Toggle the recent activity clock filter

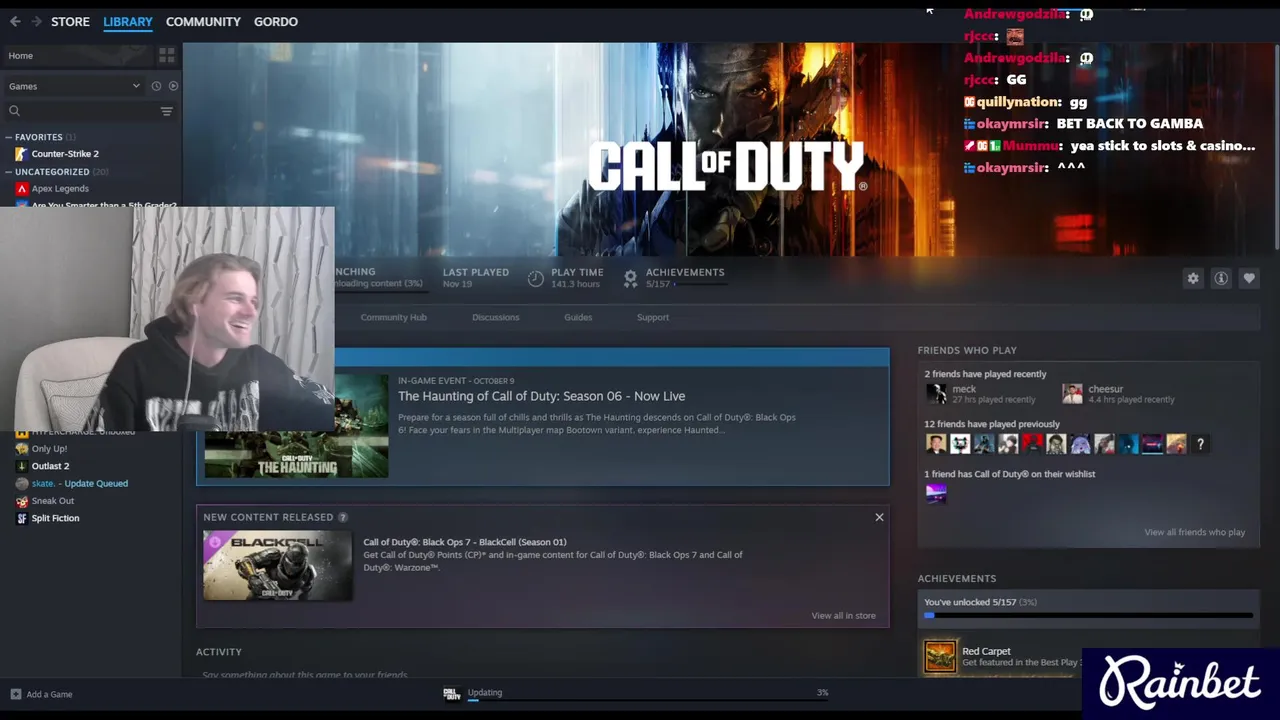click(x=156, y=86)
